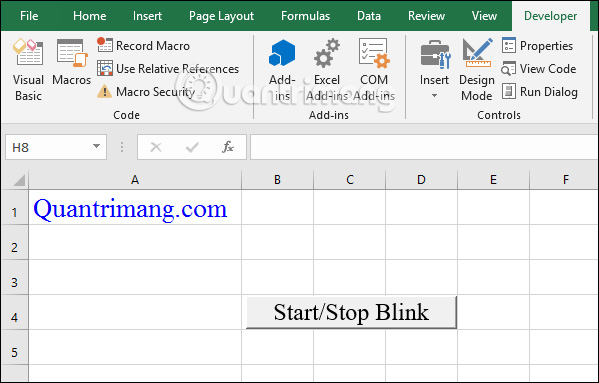Viewport: 599px width, 383px height.
Task: Open the Page Layout tab
Action: pyautogui.click(x=221, y=16)
